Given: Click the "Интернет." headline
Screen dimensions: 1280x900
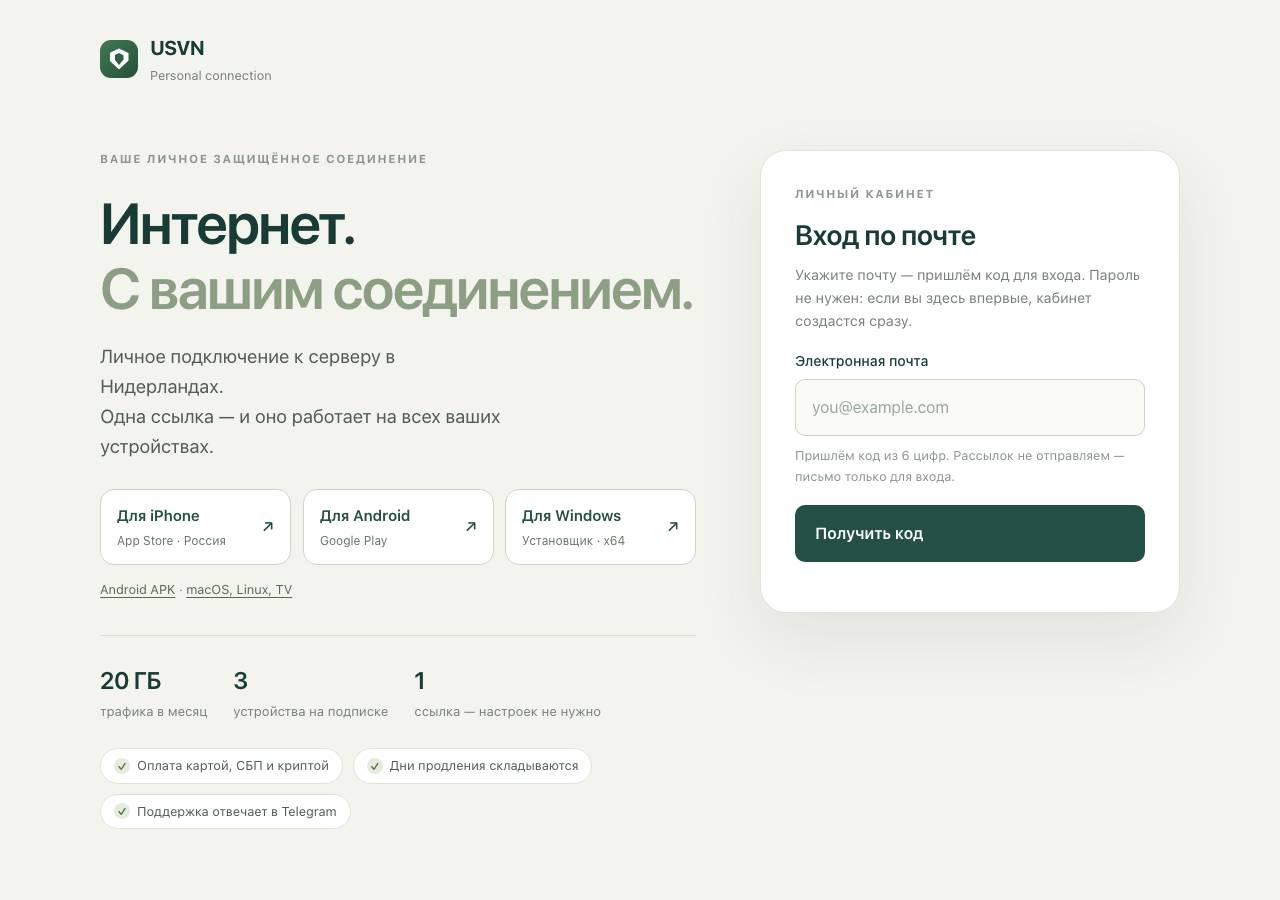Looking at the screenshot, I should 228,224.
